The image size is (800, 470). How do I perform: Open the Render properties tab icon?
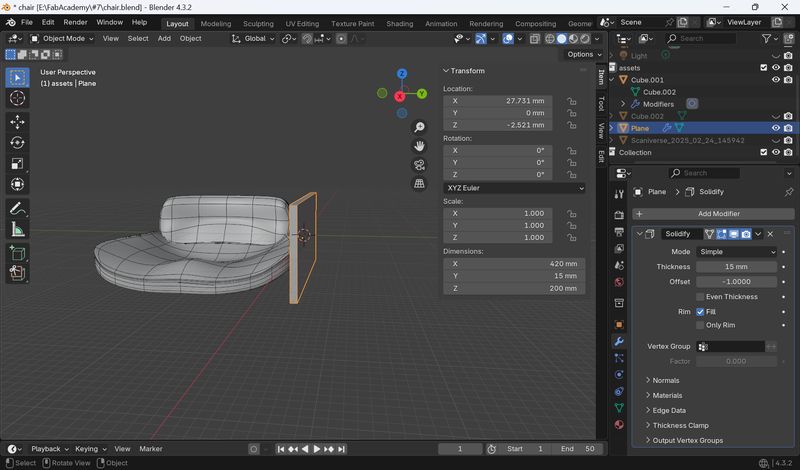pyautogui.click(x=619, y=215)
